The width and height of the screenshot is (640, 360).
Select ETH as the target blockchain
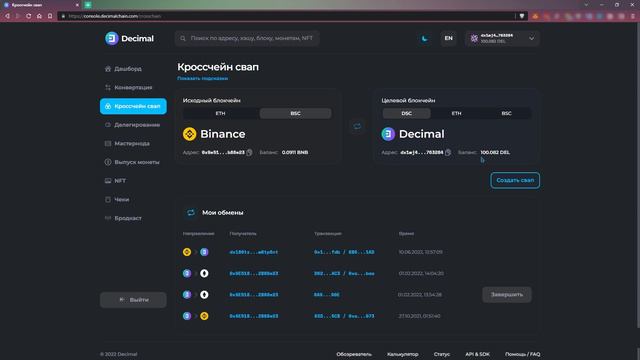(456, 113)
